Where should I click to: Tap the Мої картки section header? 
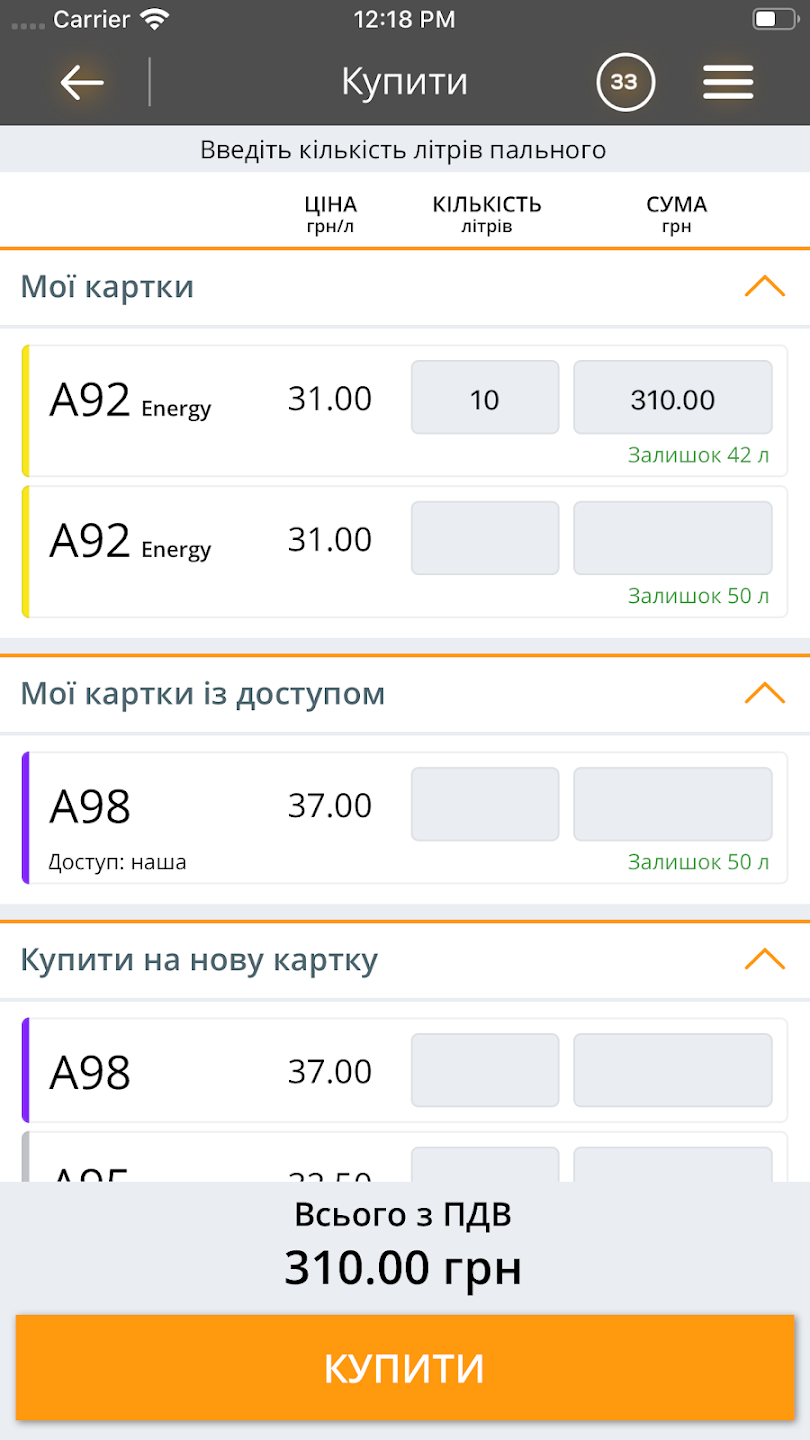[108, 287]
